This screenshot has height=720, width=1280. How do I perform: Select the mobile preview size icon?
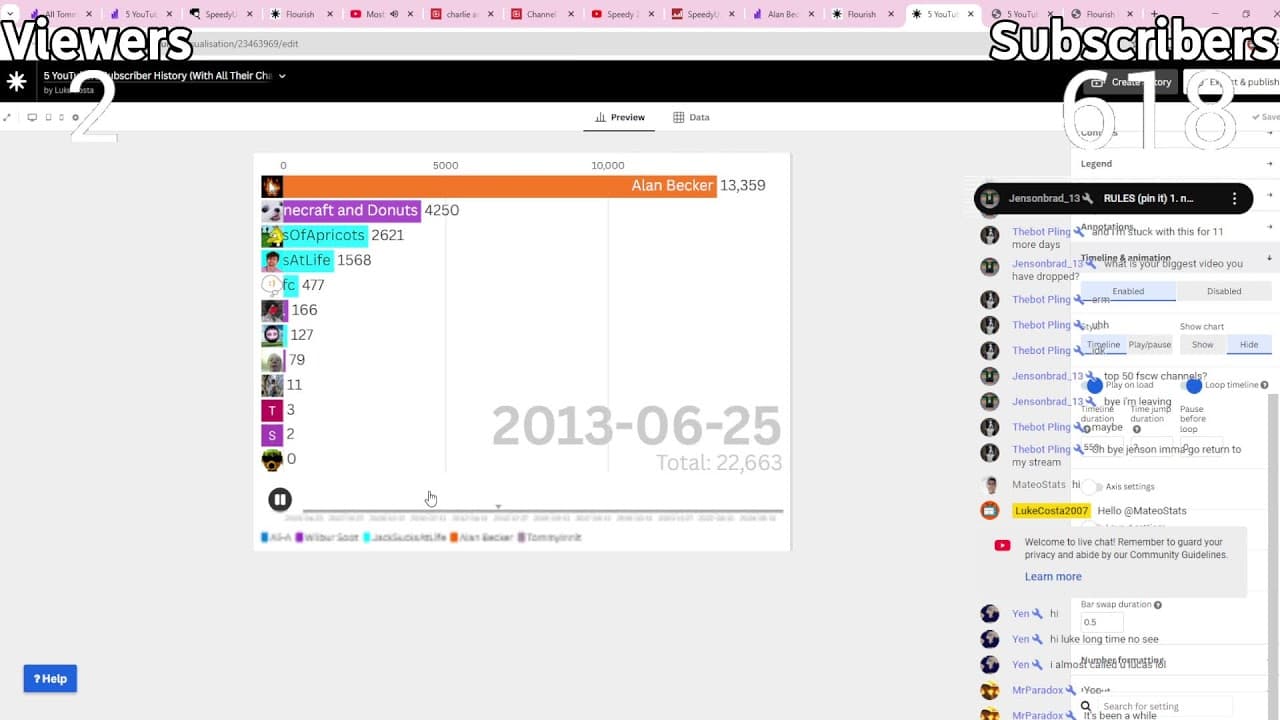tap(61, 117)
